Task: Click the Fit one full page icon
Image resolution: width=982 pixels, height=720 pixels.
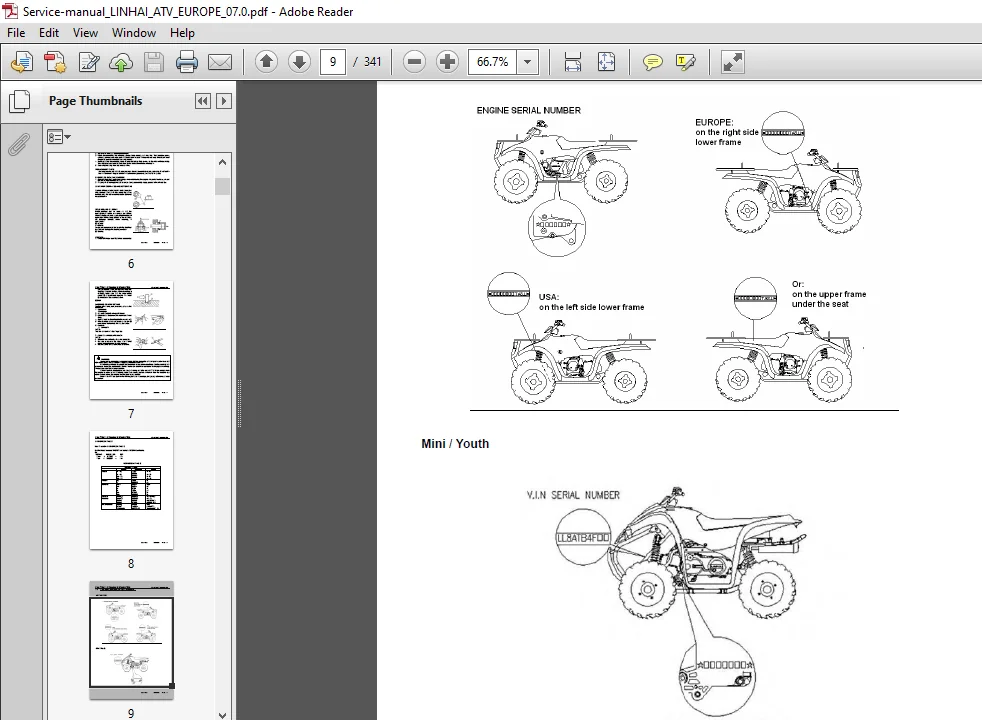Action: [606, 62]
